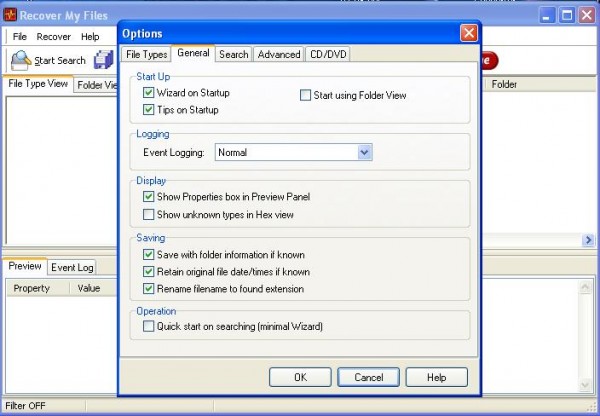Viewport: 600px width, 416px height.
Task: Click the horizontal scroll right arrow
Action: (588, 240)
